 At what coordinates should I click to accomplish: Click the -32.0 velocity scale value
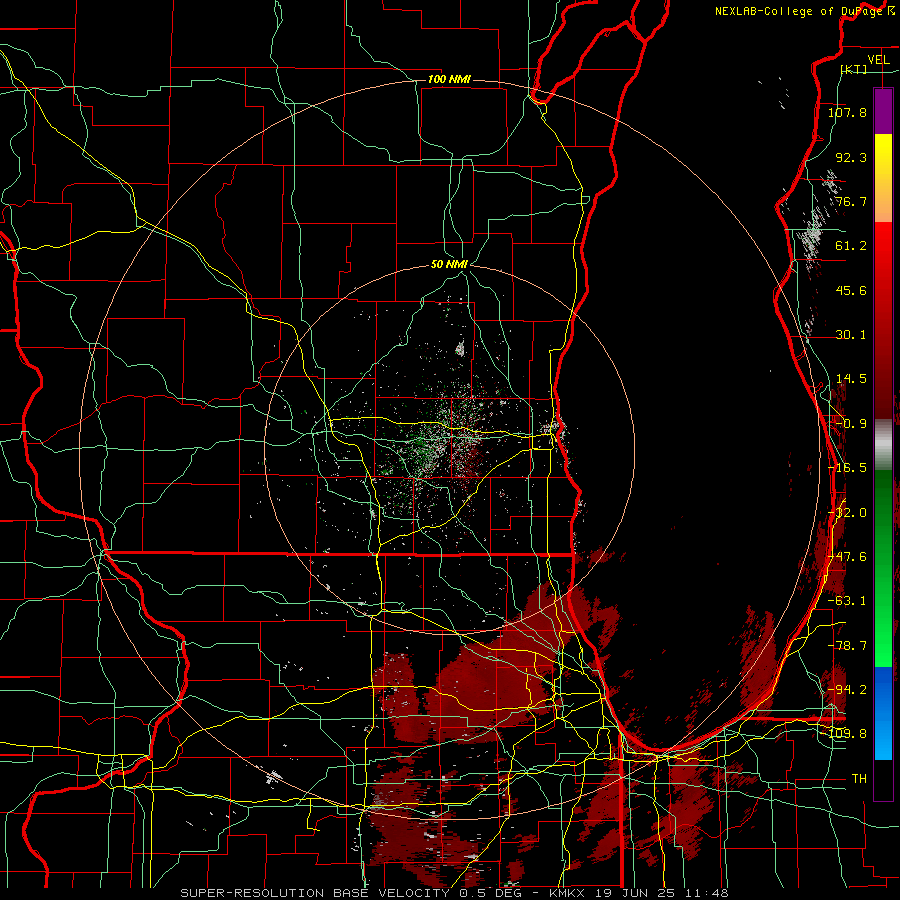point(847,513)
